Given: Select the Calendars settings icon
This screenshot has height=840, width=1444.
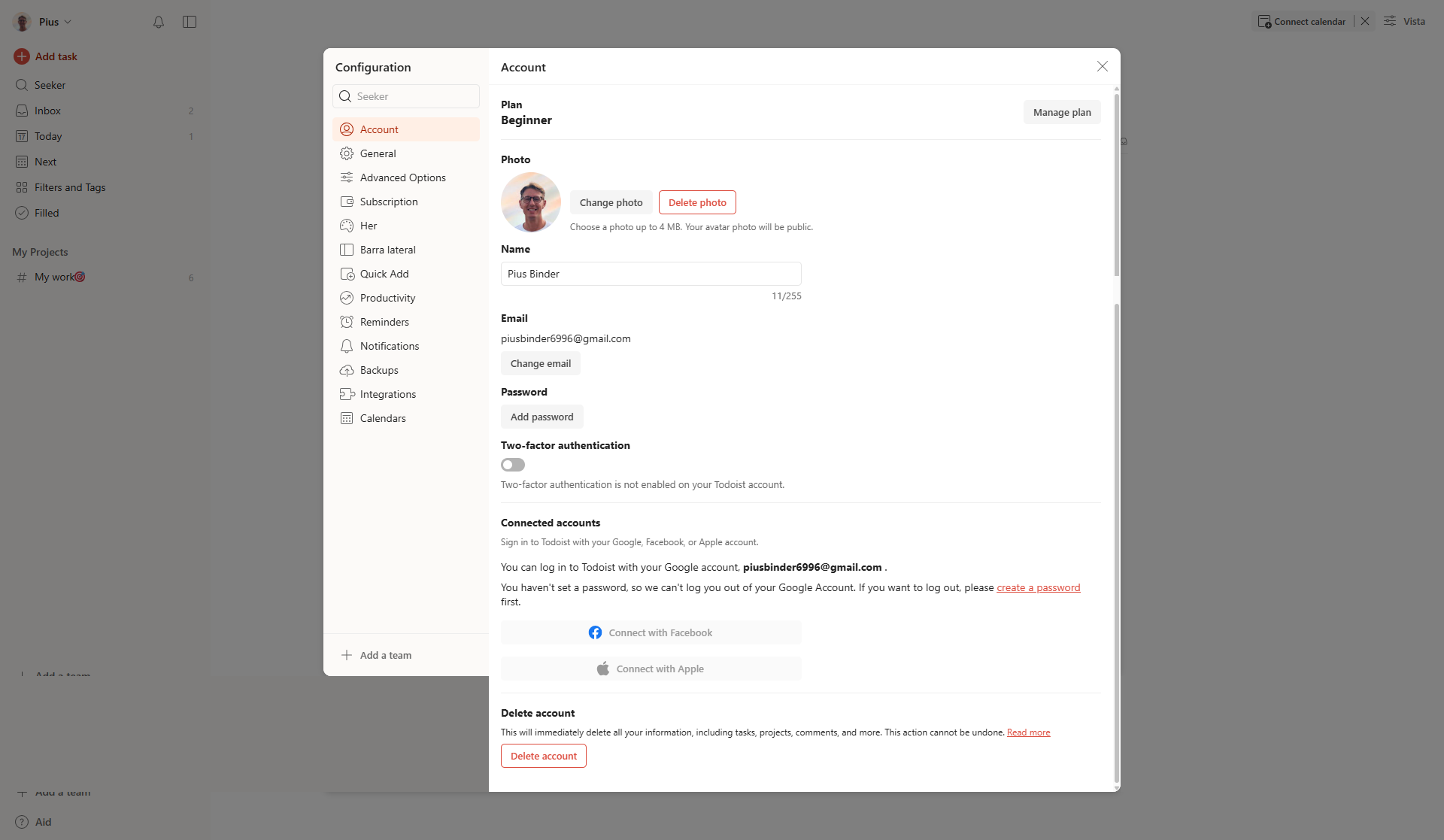Looking at the screenshot, I should pyautogui.click(x=347, y=418).
